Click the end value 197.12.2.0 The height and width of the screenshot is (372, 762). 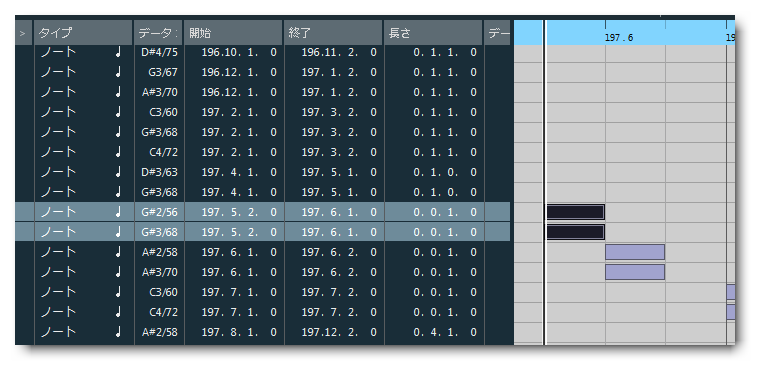339,332
